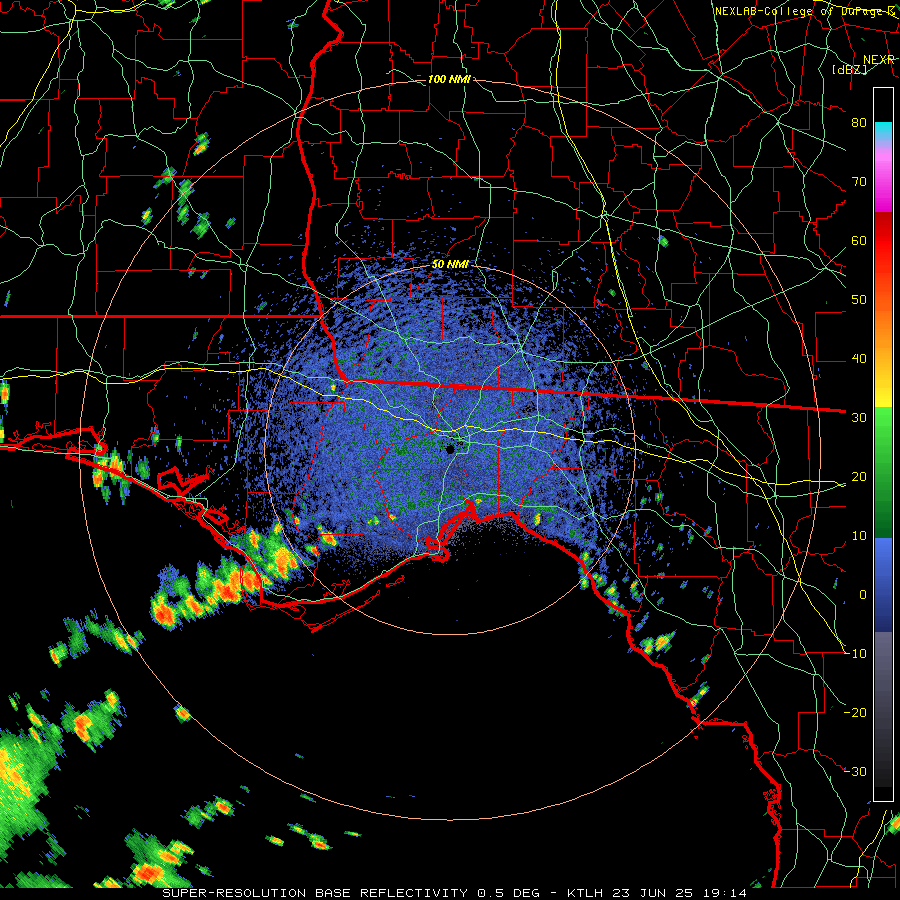Select the 70 value on the dBZ scale
Screen dimensions: 900x900
pyautogui.click(x=859, y=181)
